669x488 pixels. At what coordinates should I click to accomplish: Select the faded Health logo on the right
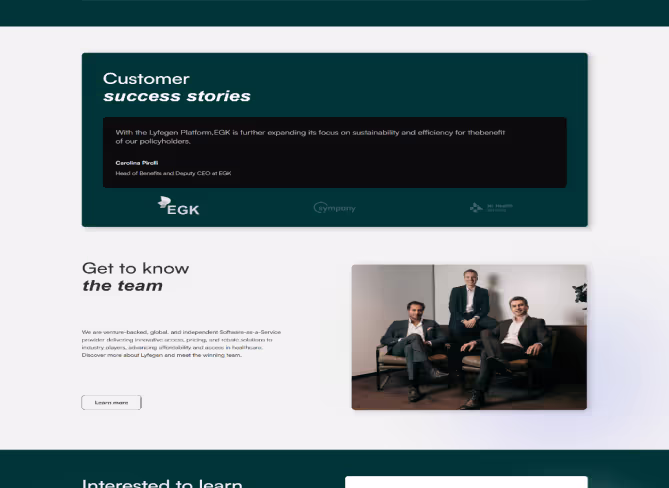pyautogui.click(x=491, y=207)
